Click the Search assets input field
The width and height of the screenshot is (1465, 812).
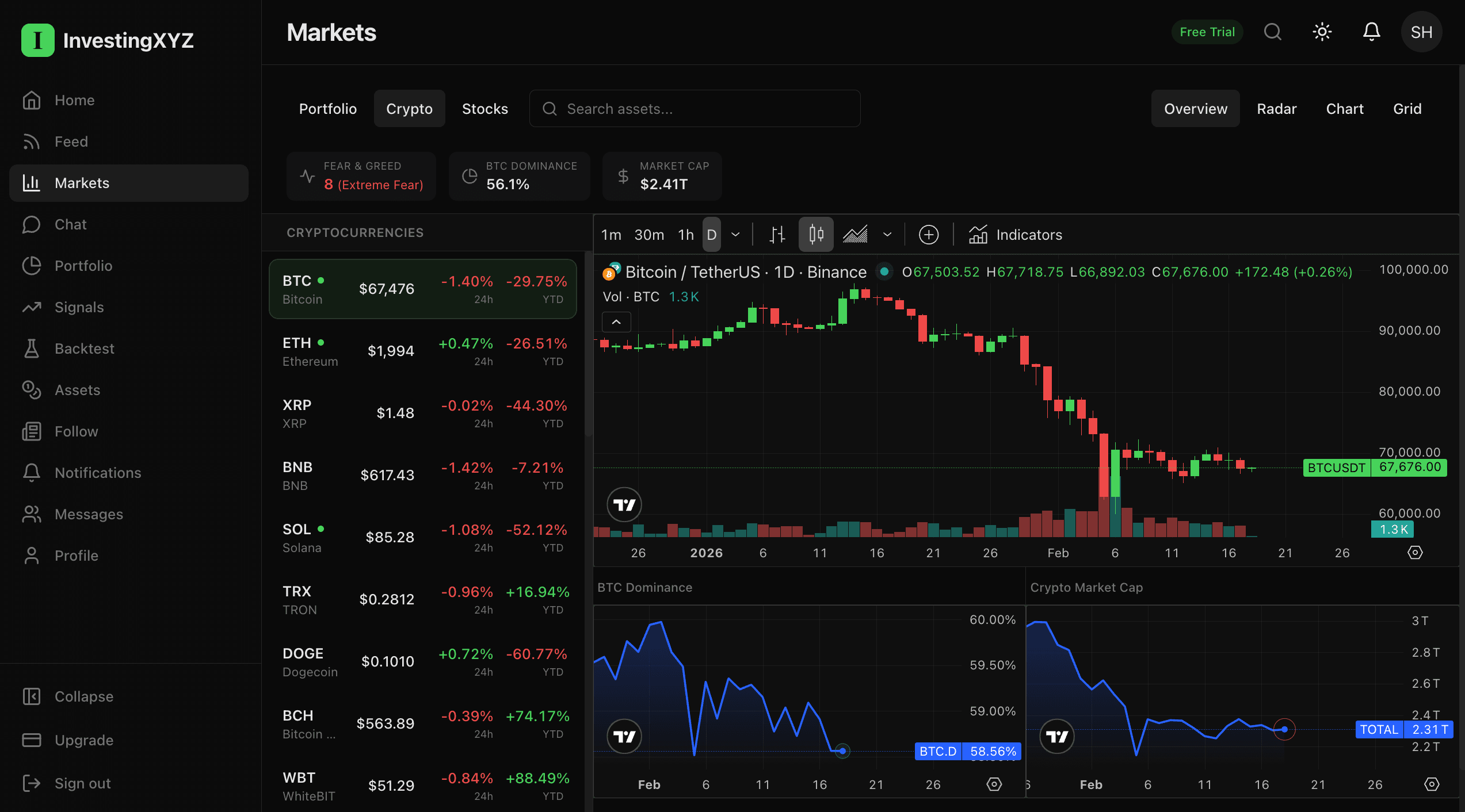tap(695, 108)
